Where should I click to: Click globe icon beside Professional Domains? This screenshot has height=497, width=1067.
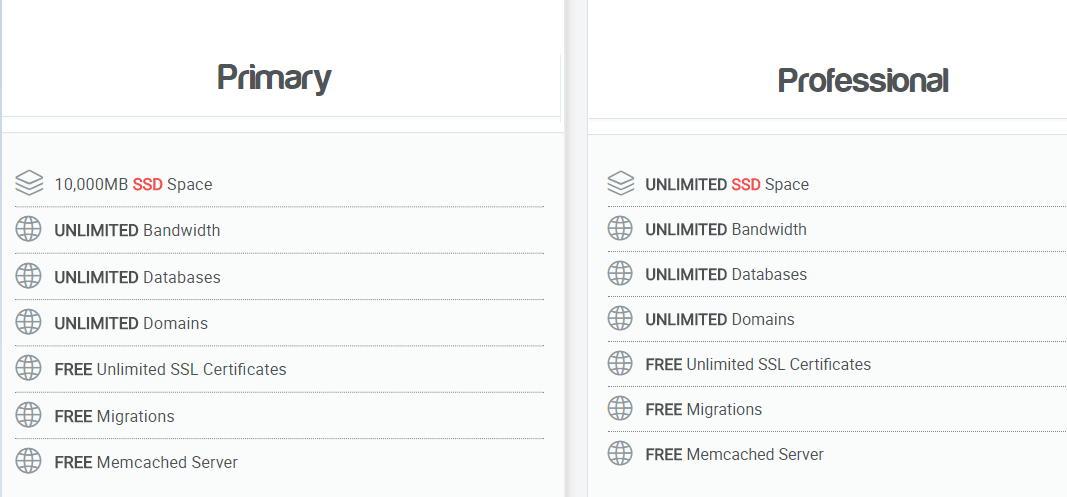click(621, 318)
